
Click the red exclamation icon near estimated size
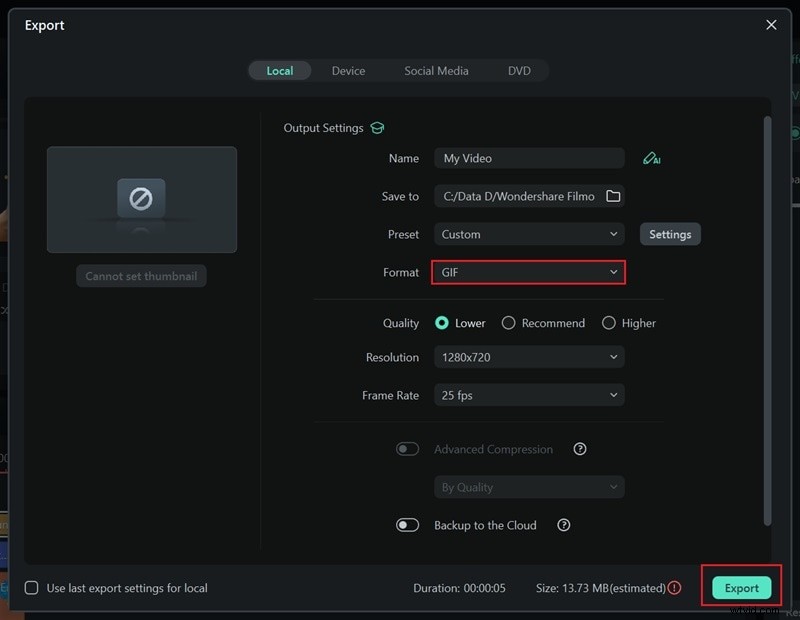pyautogui.click(x=672, y=588)
